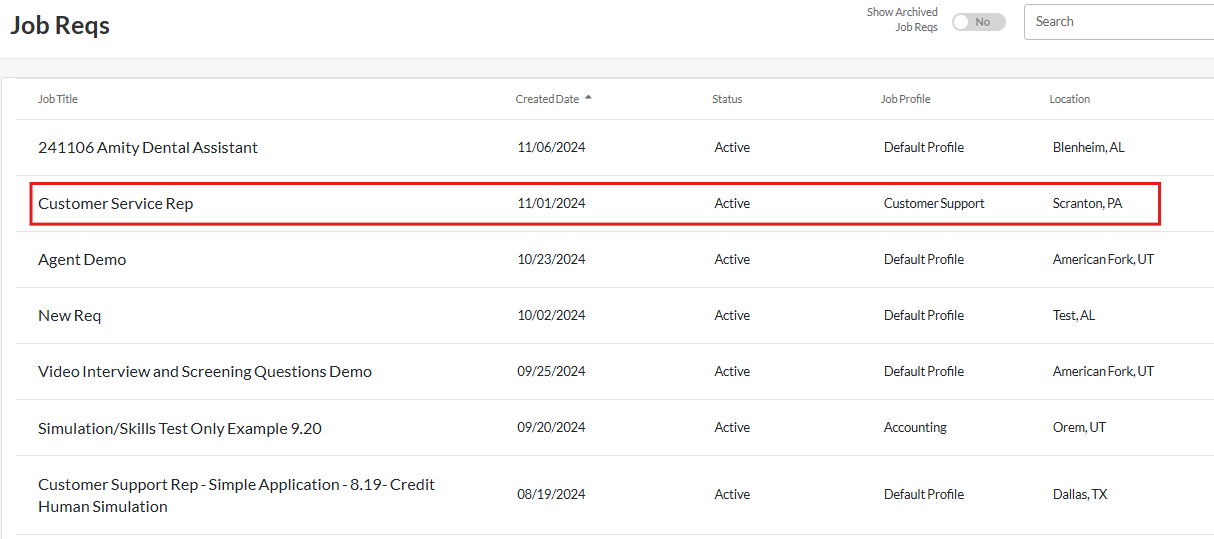Sort by the Job Profile column header

(x=905, y=99)
